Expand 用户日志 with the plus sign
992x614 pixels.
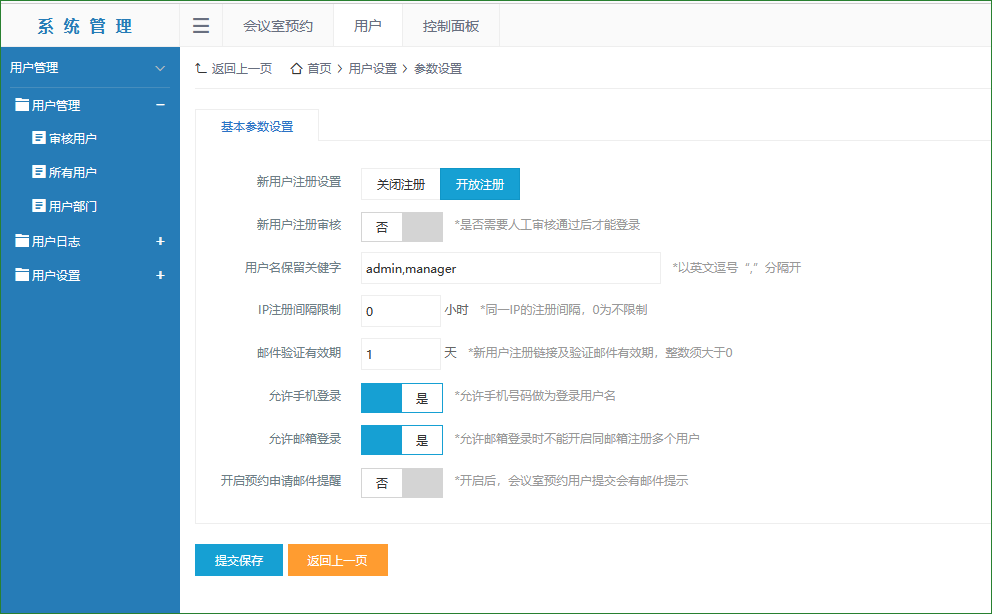(160, 241)
